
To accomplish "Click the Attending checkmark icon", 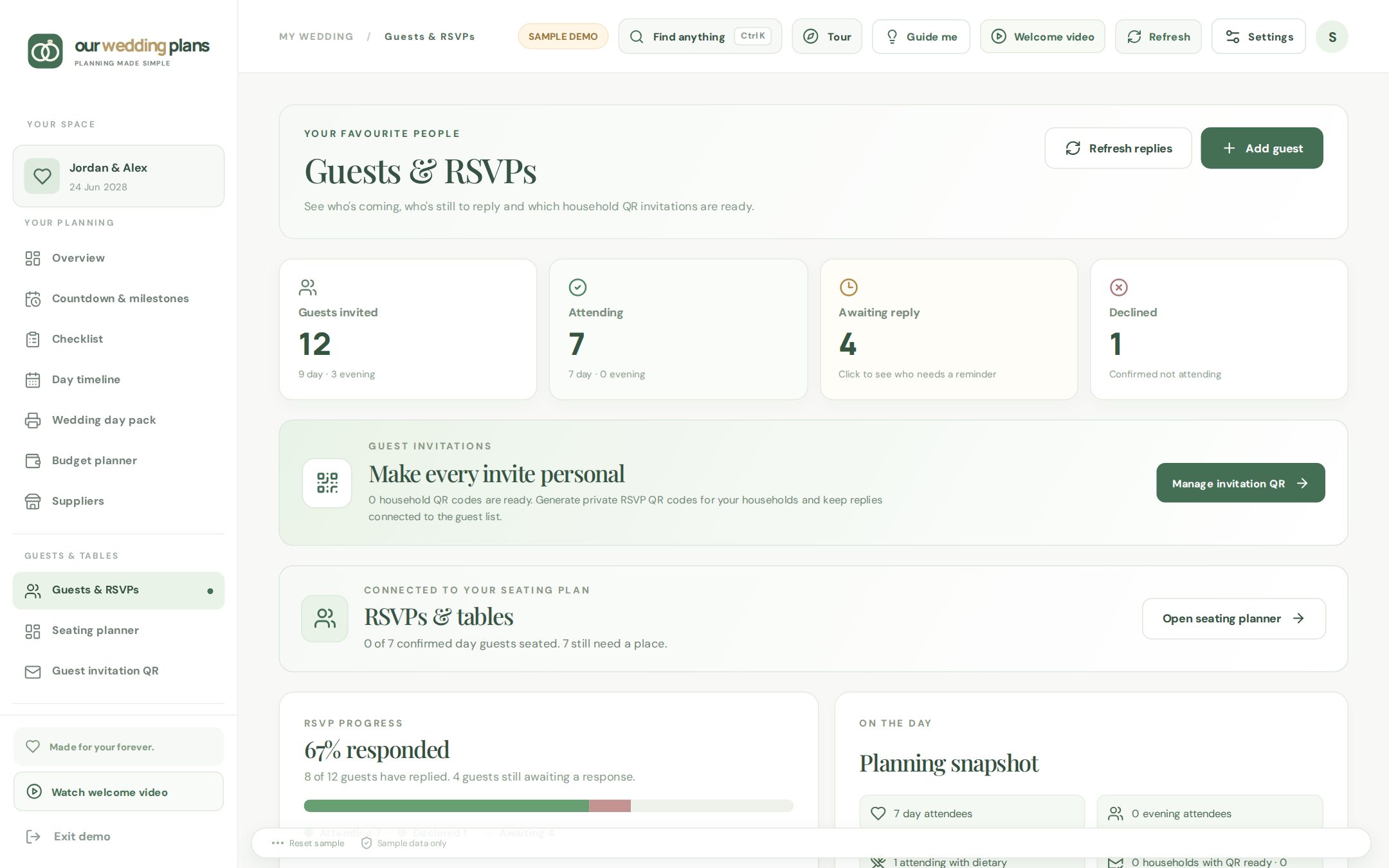I will pos(577,287).
